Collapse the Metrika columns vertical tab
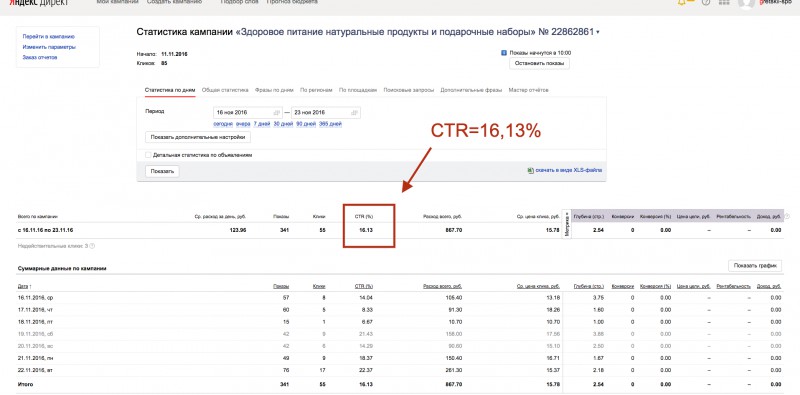Screen dimensions: 800x395 click(567, 224)
